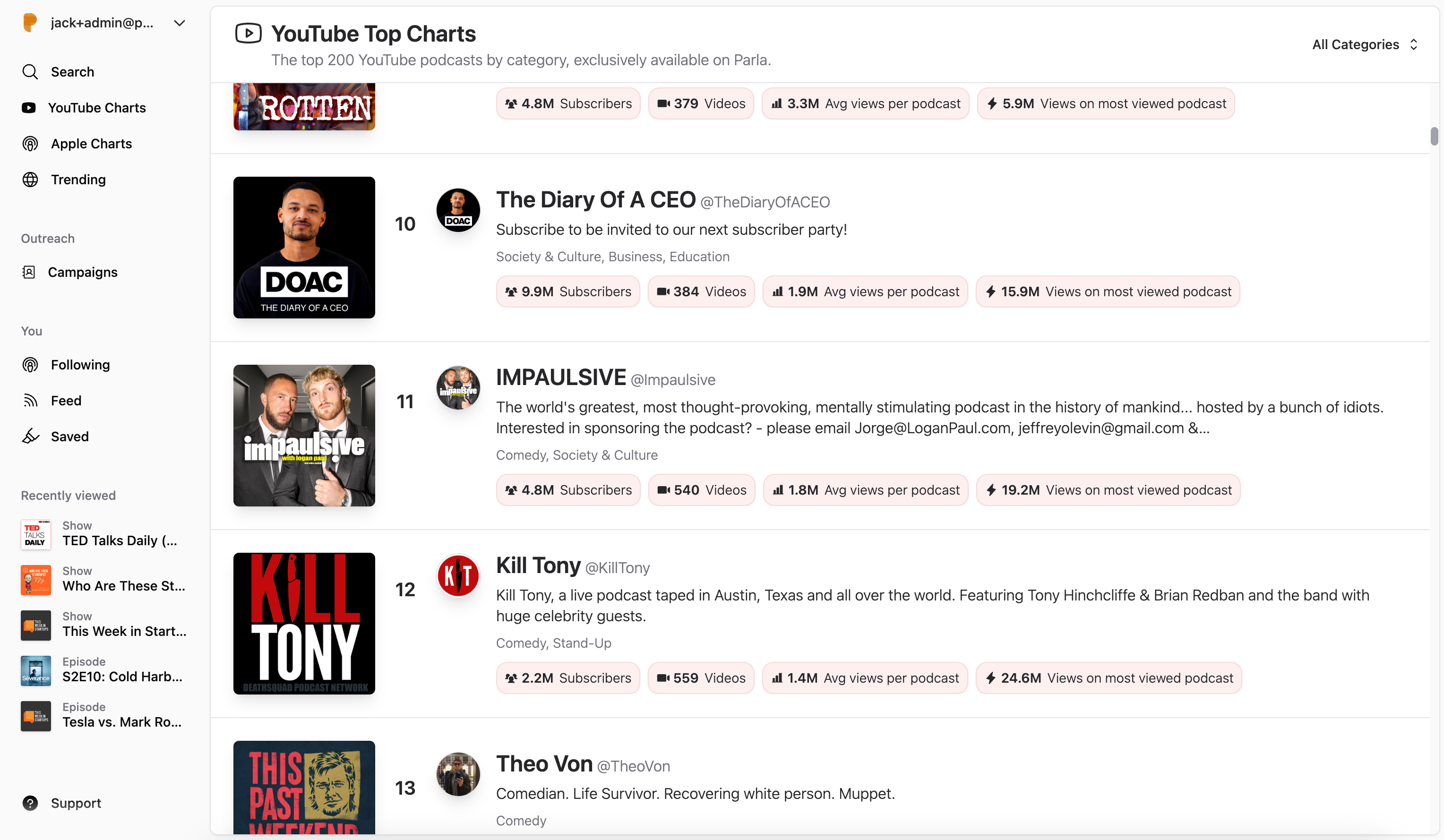Click bar chart icon in 1.4M Avg views badge
The width and height of the screenshot is (1444, 840).
777,678
